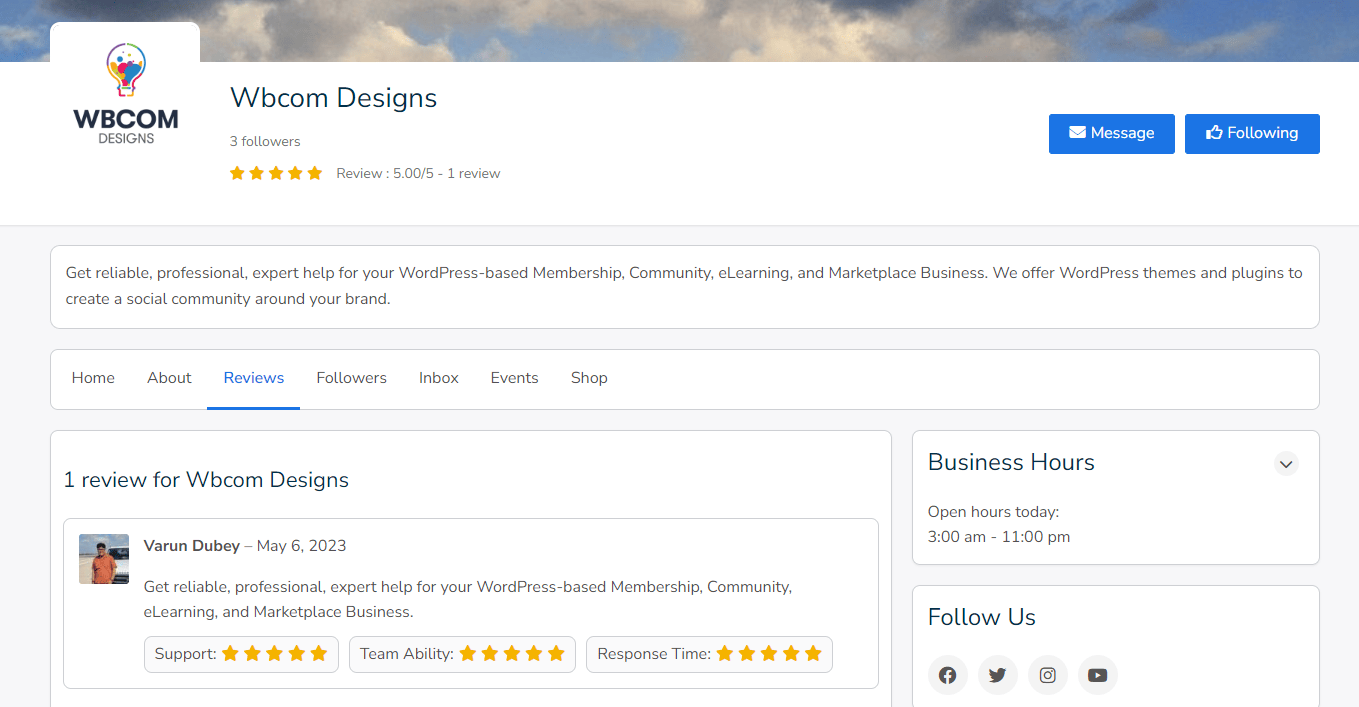Click the header star rating icons
Image resolution: width=1359 pixels, height=707 pixels.
[x=276, y=173]
